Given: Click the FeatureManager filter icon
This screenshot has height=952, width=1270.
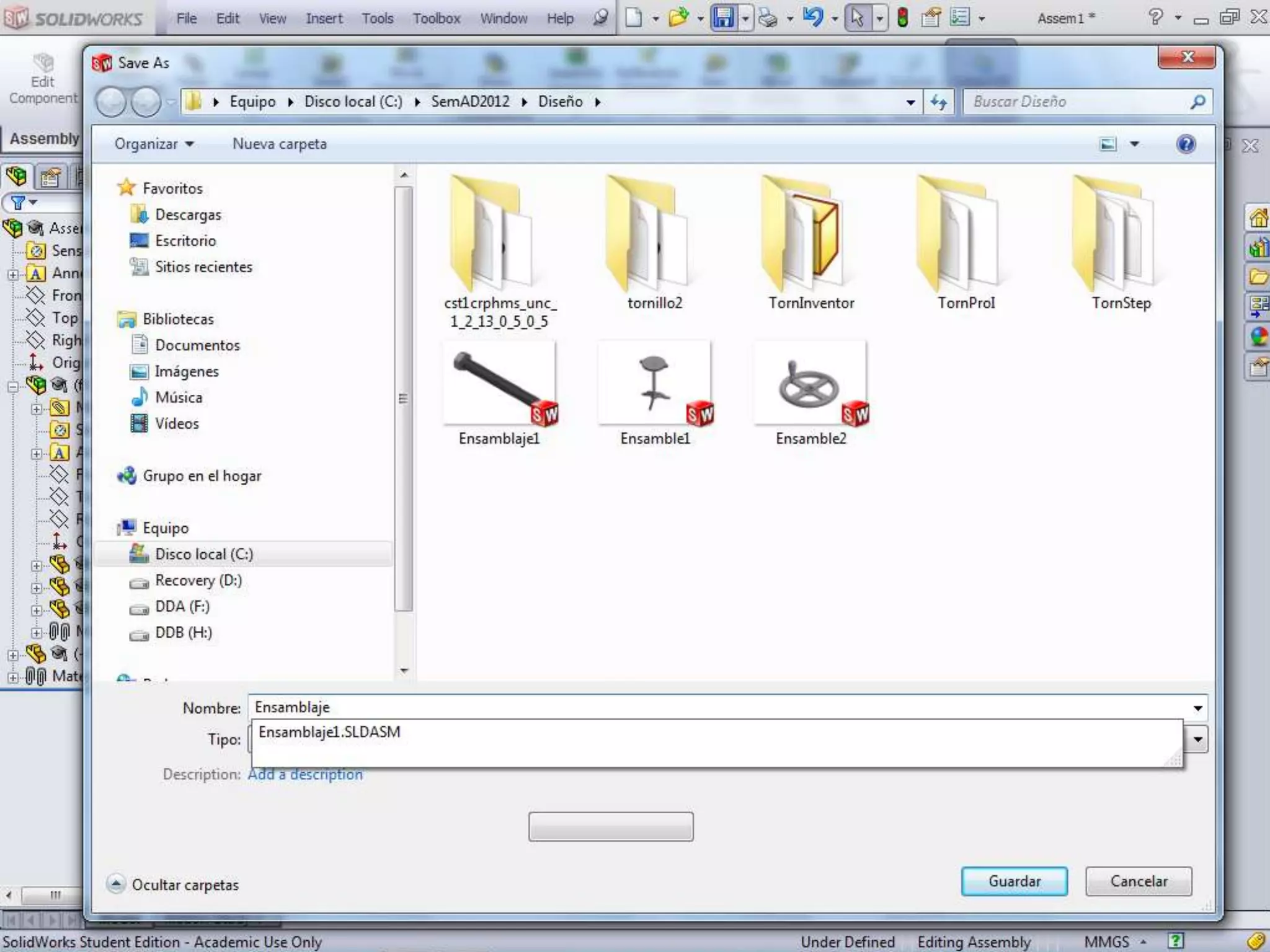Looking at the screenshot, I should click(18, 203).
